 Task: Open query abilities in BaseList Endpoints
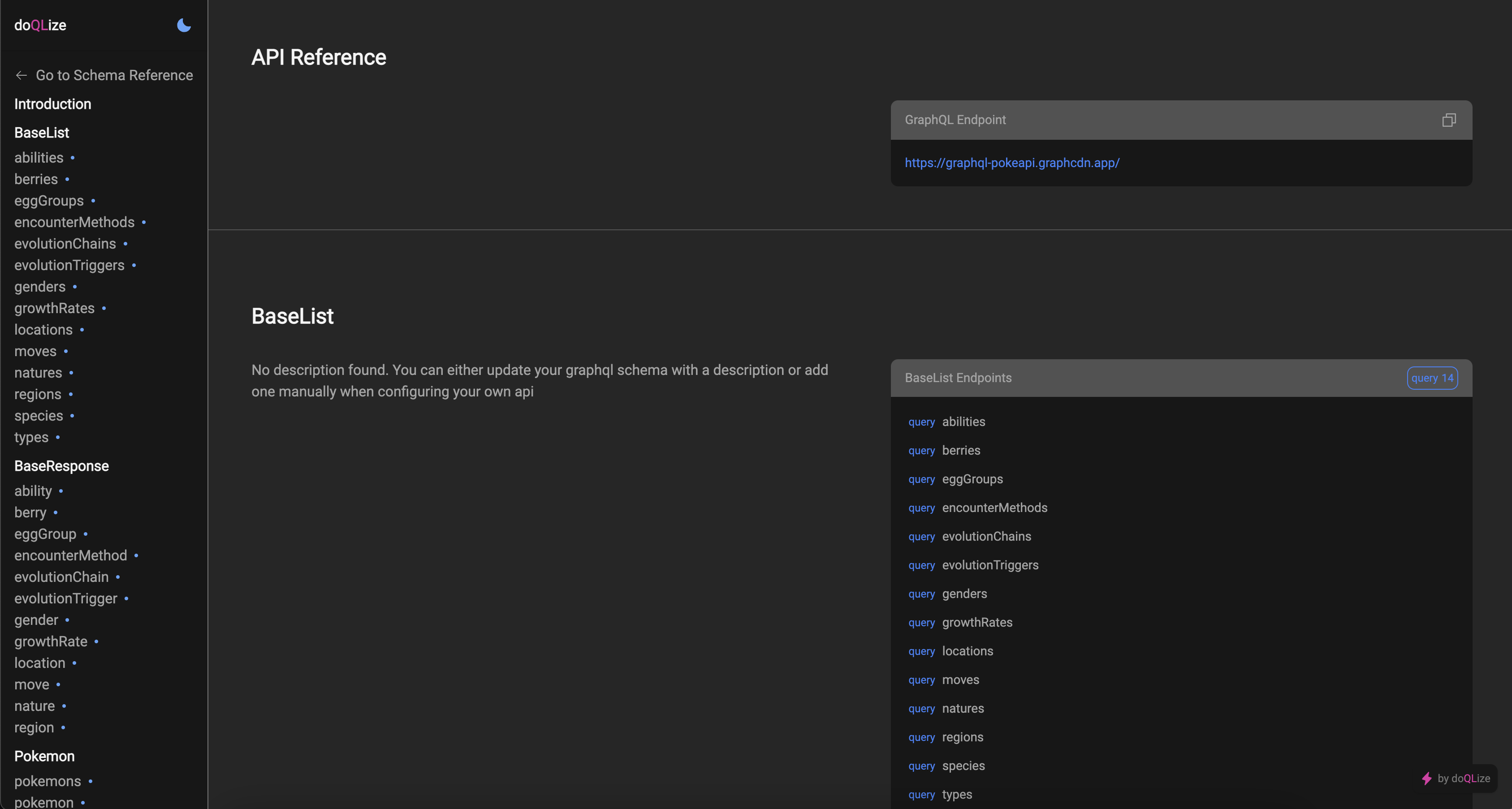point(947,422)
